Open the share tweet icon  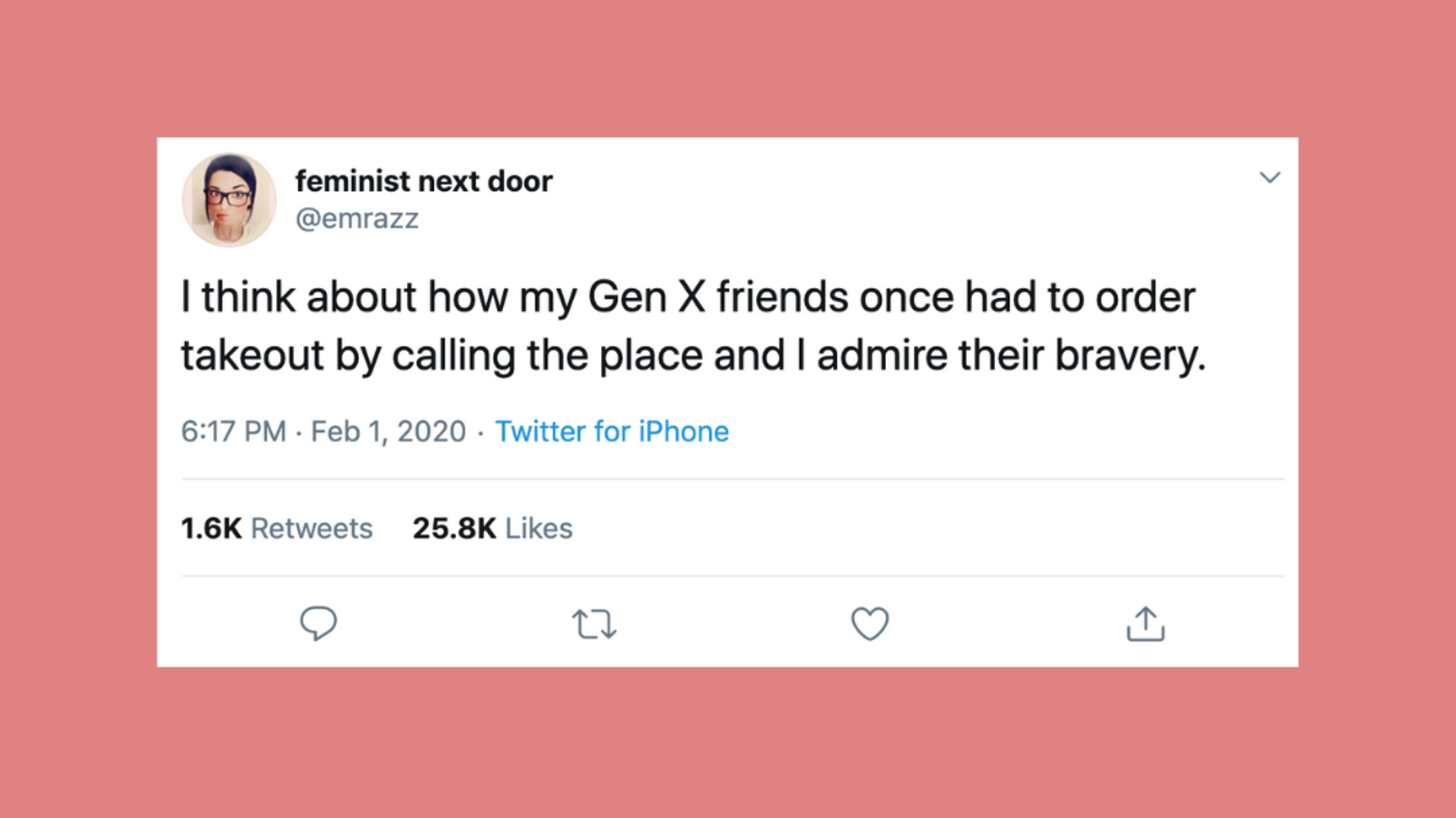[1145, 624]
